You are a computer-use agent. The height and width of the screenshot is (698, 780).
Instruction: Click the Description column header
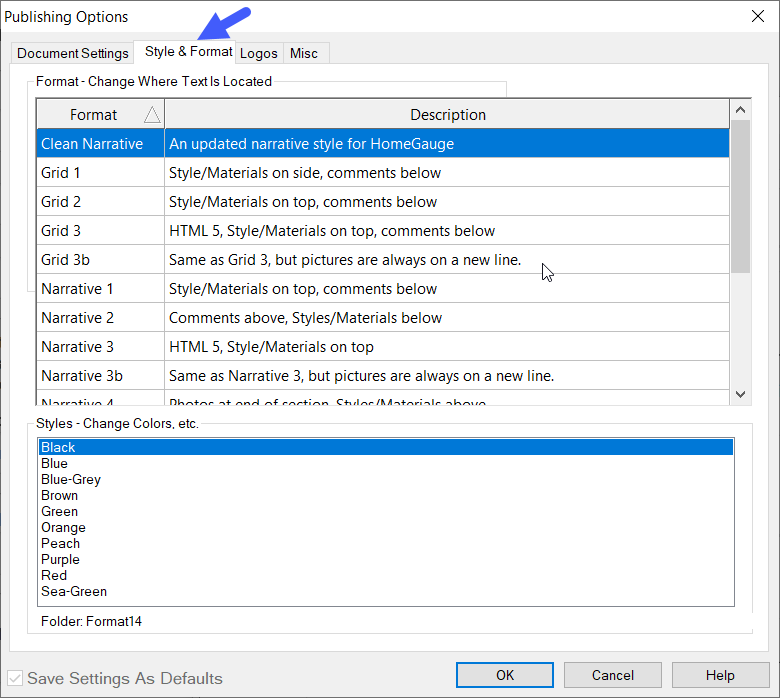point(447,115)
